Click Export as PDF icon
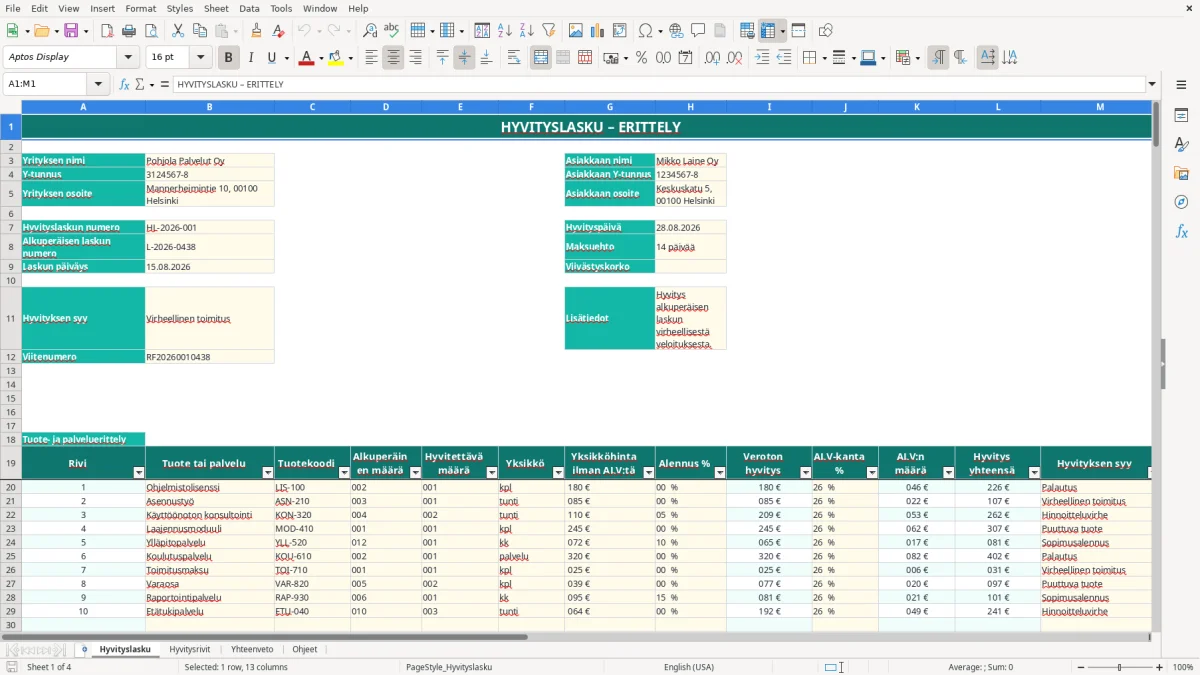1200x675 pixels. (x=107, y=31)
